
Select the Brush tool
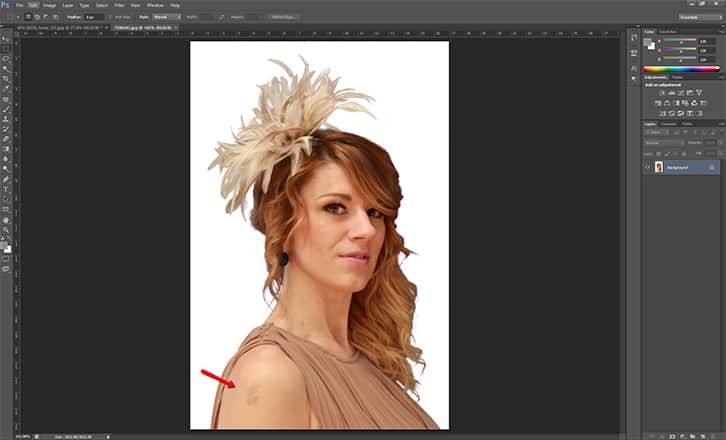[6, 109]
